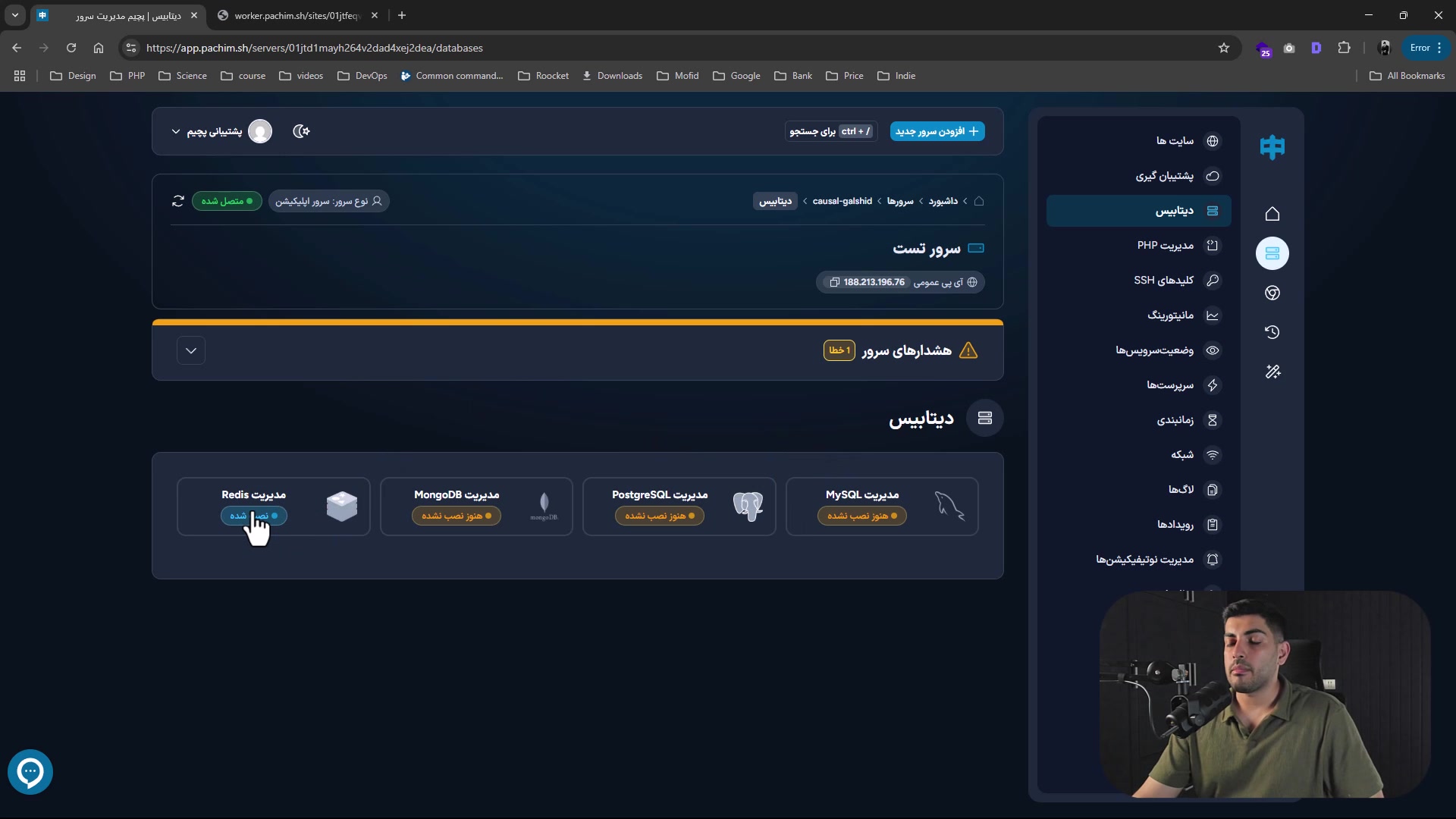Click PostgreSQL's هنوز نصب نشده badge
The height and width of the screenshot is (819, 1456).
point(660,516)
